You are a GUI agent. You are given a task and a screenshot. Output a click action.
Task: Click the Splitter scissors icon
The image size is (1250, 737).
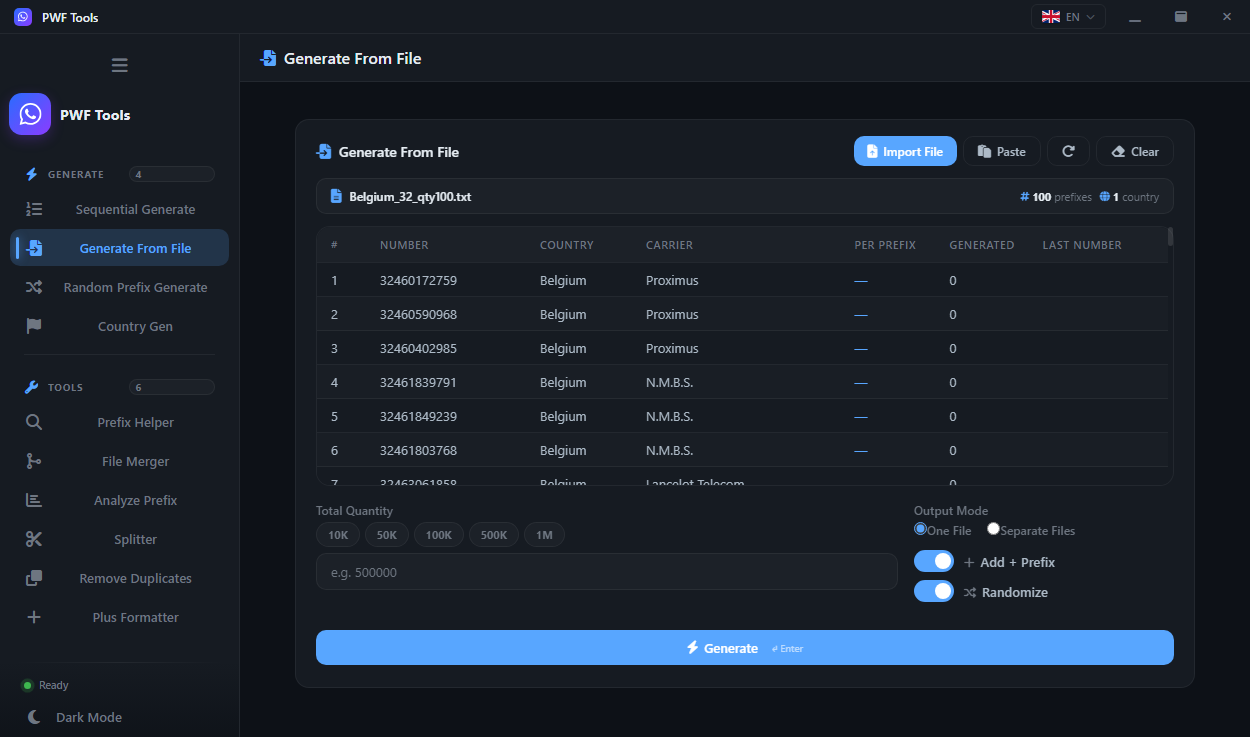[x=34, y=539]
